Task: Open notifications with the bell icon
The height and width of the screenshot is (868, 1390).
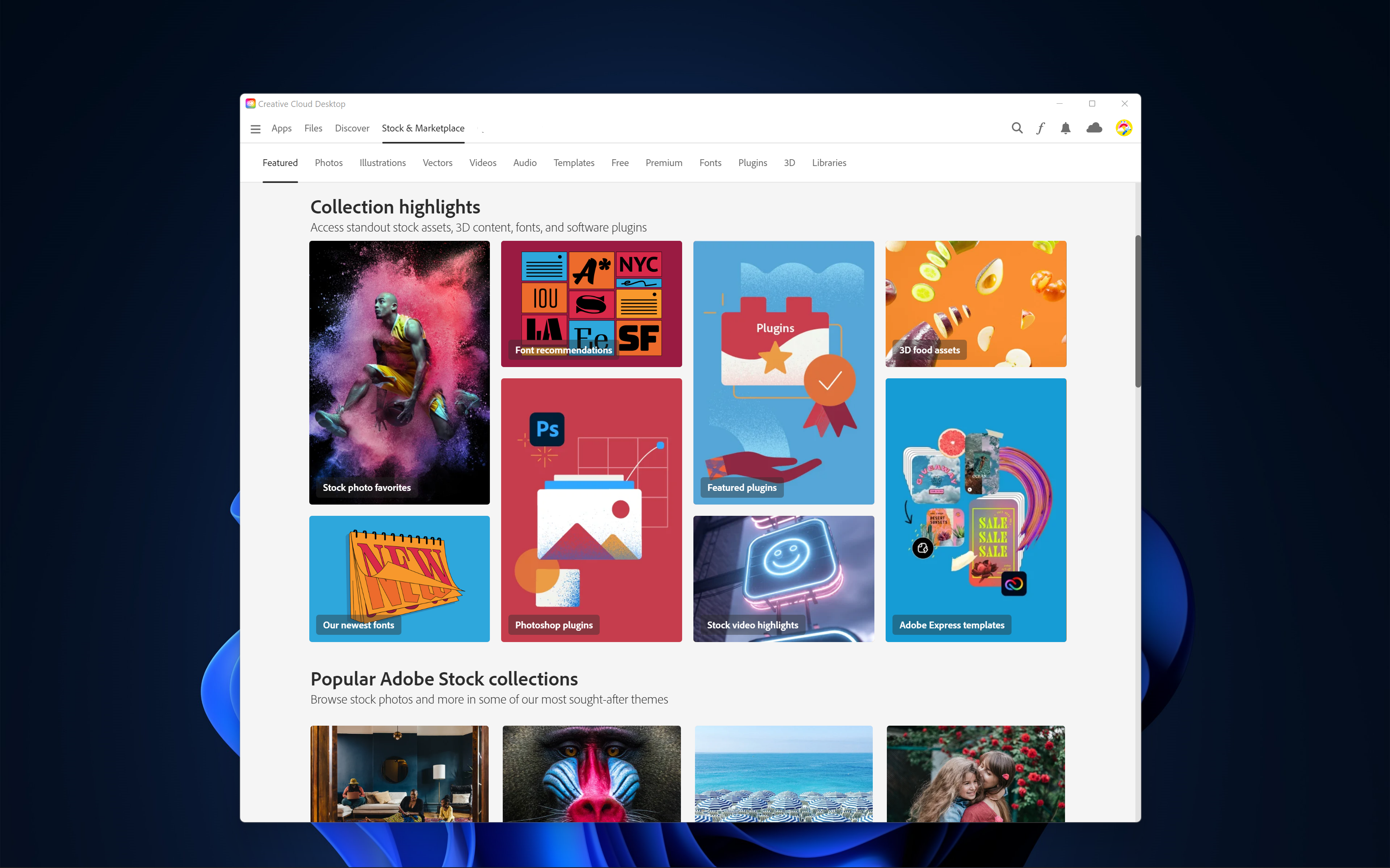Action: pyautogui.click(x=1065, y=128)
